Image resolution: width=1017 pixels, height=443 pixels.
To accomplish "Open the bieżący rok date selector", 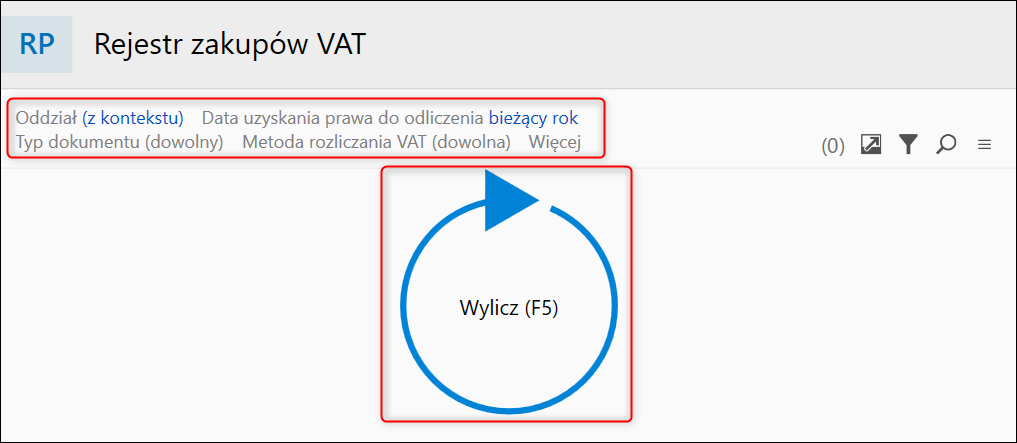I will point(533,117).
